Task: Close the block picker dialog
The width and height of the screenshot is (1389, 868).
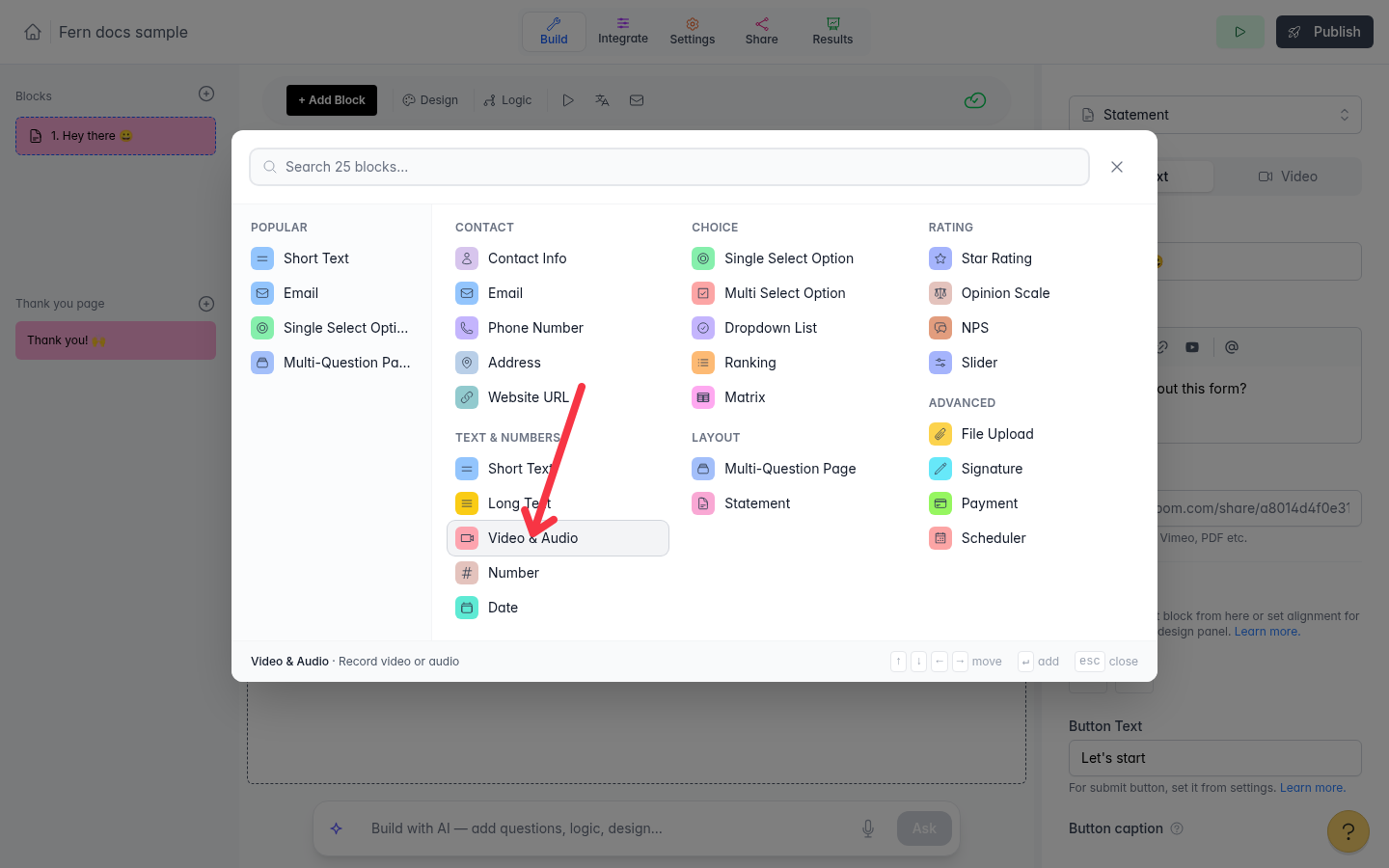Action: pos(1117,167)
